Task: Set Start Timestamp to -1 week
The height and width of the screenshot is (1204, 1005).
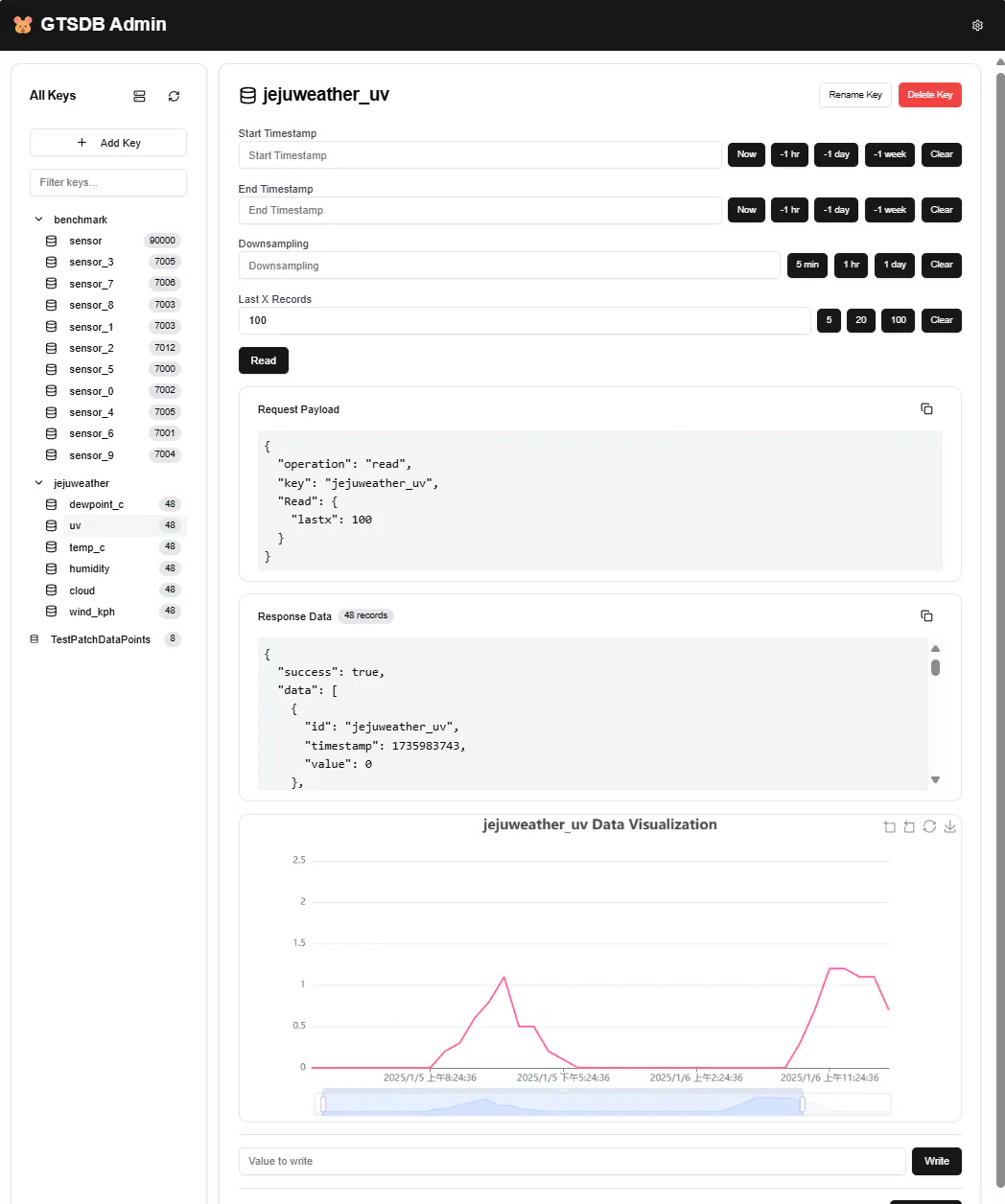Action: 890,154
